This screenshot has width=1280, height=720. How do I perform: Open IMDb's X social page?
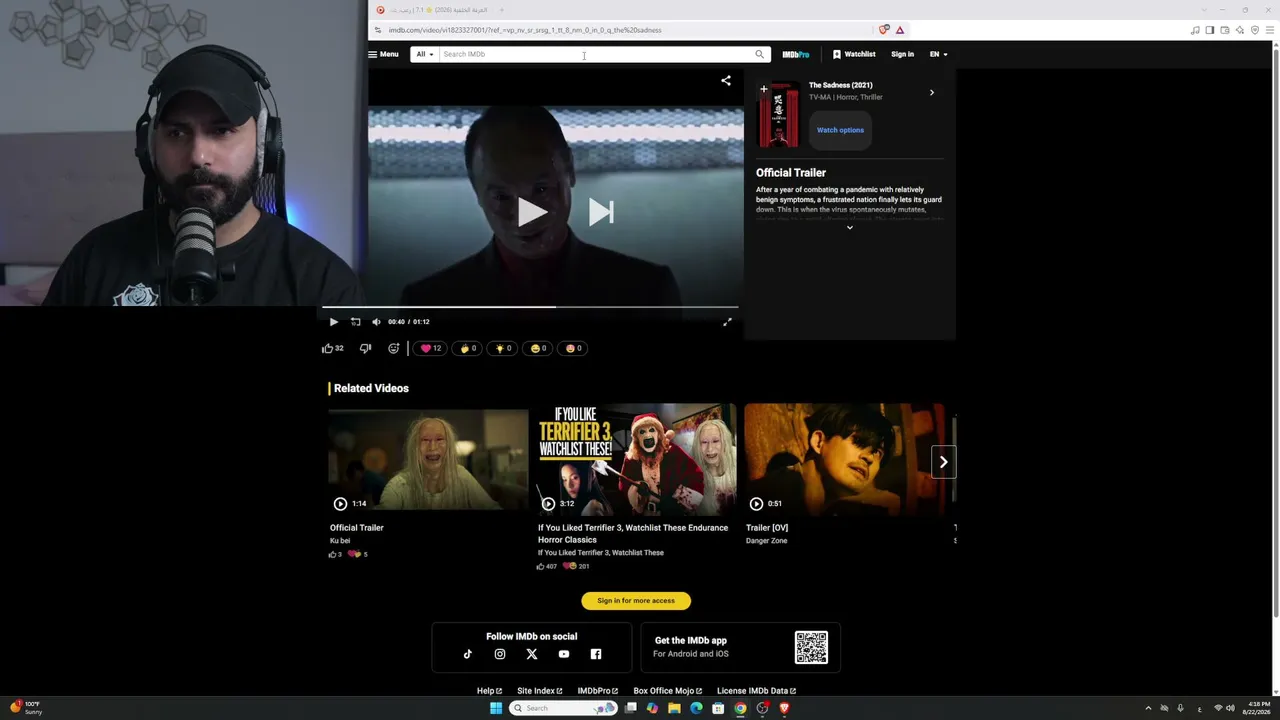532,654
